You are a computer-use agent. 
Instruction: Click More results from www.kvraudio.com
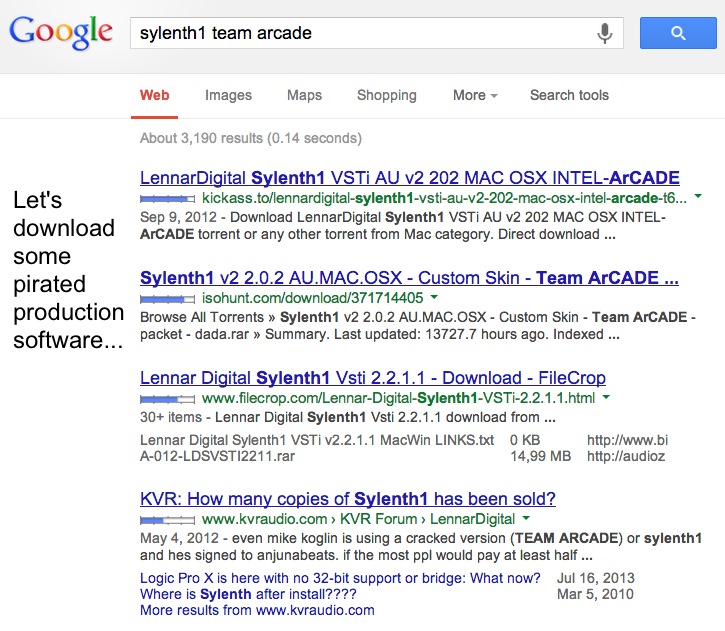[257, 610]
